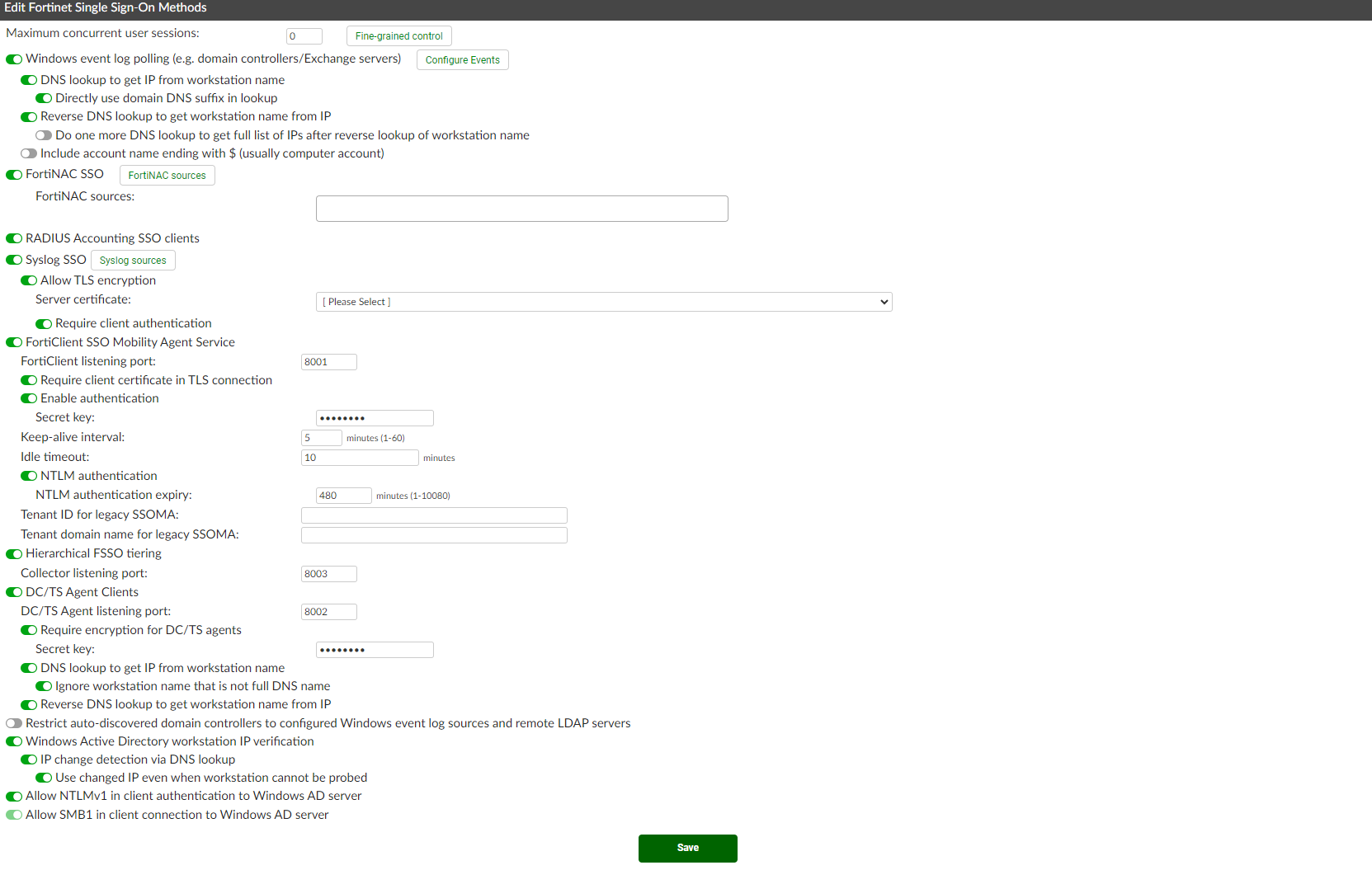Click FortiClient Secret key field
This screenshot has height=870, width=1372.
[x=375, y=418]
